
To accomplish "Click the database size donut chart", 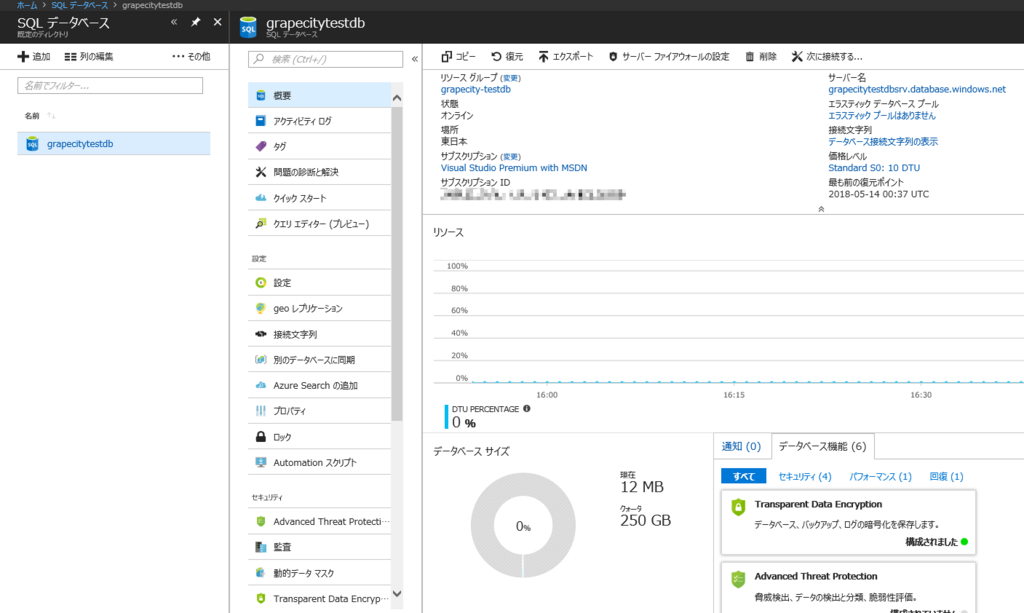I will 523,526.
